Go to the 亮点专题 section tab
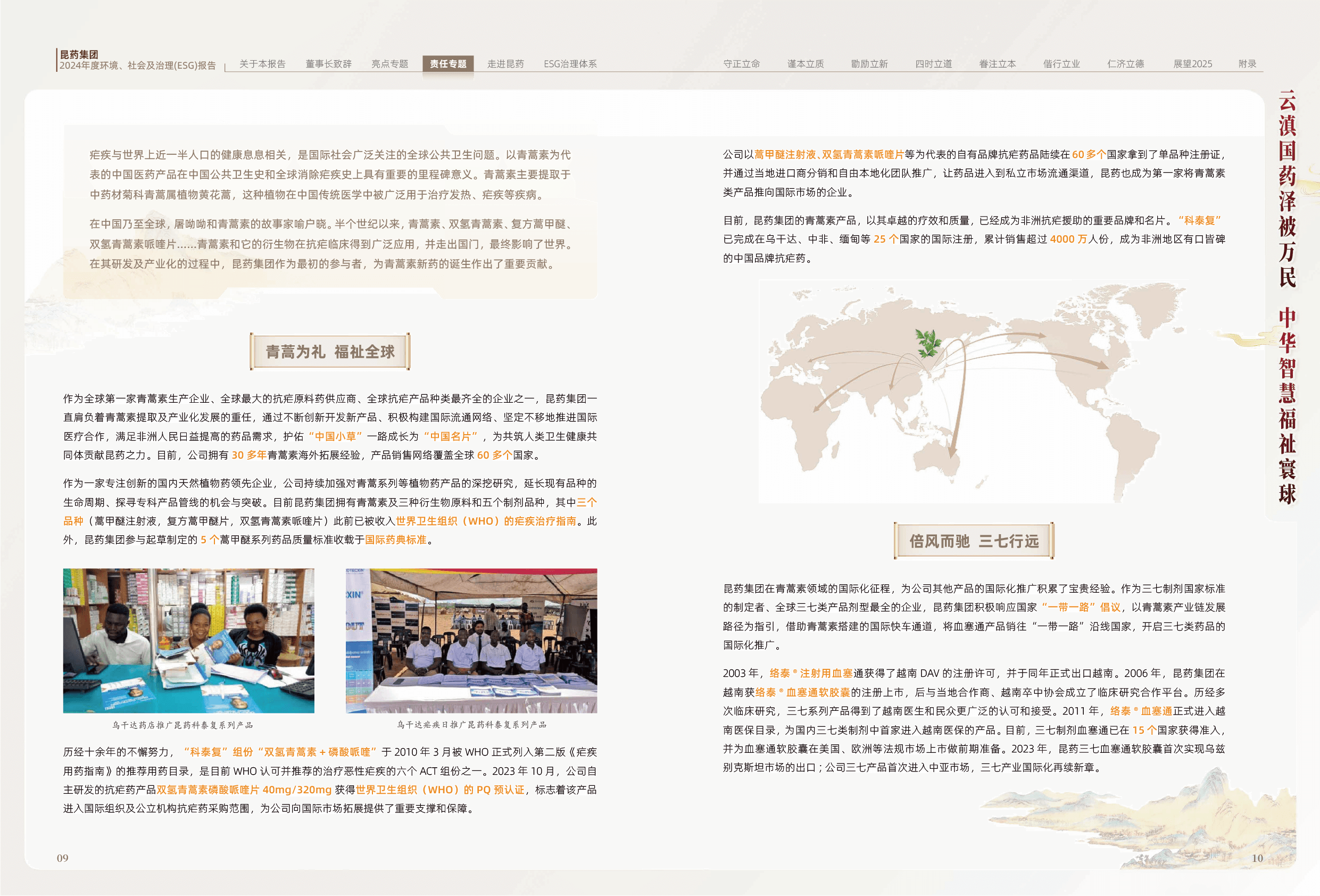1320x896 pixels. tap(389, 64)
